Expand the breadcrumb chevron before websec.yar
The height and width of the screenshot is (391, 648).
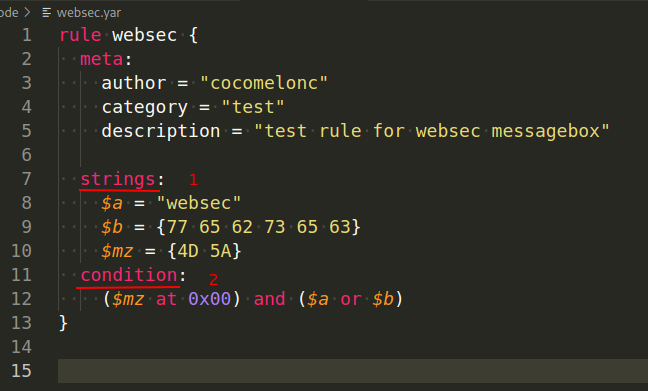(27, 12)
